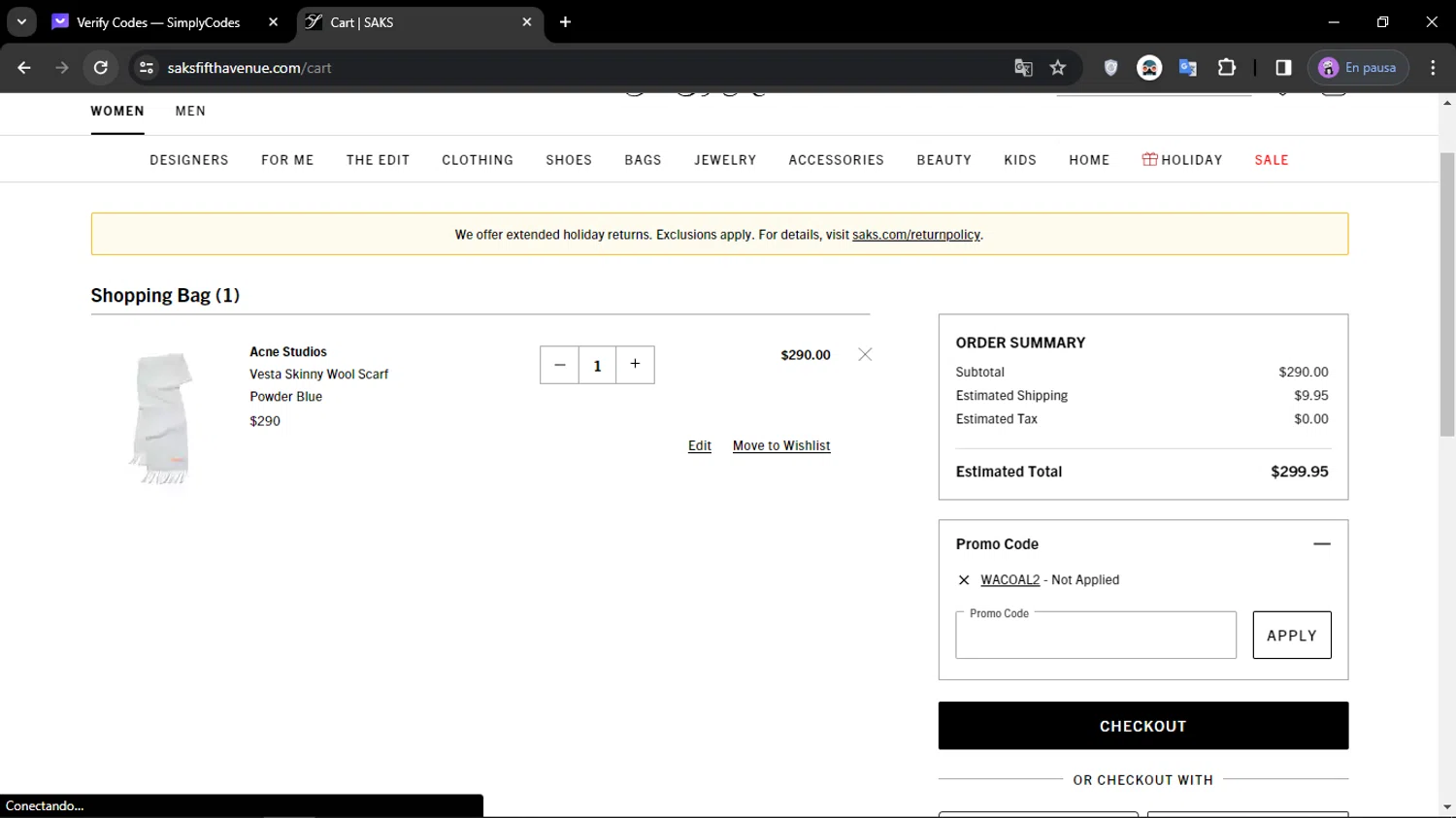Open the SALE menu
Screen dimensions: 1456x818
point(1272,160)
